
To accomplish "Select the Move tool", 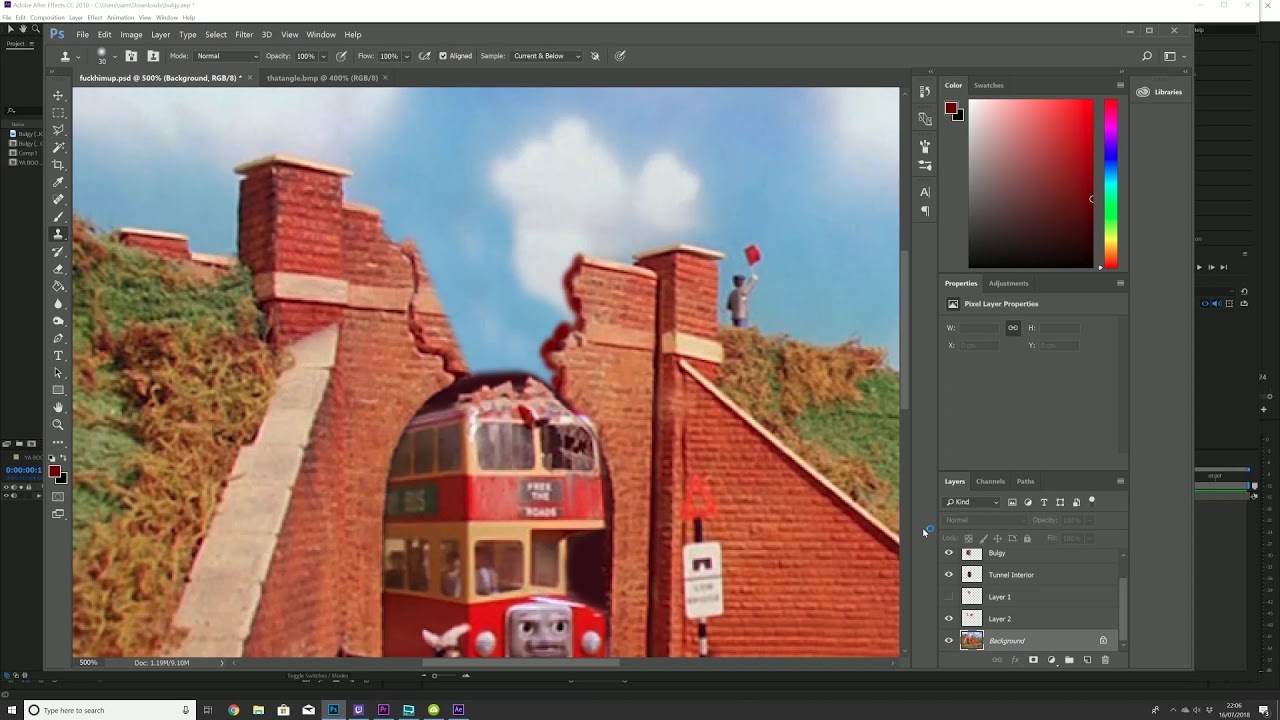I will tap(58, 95).
